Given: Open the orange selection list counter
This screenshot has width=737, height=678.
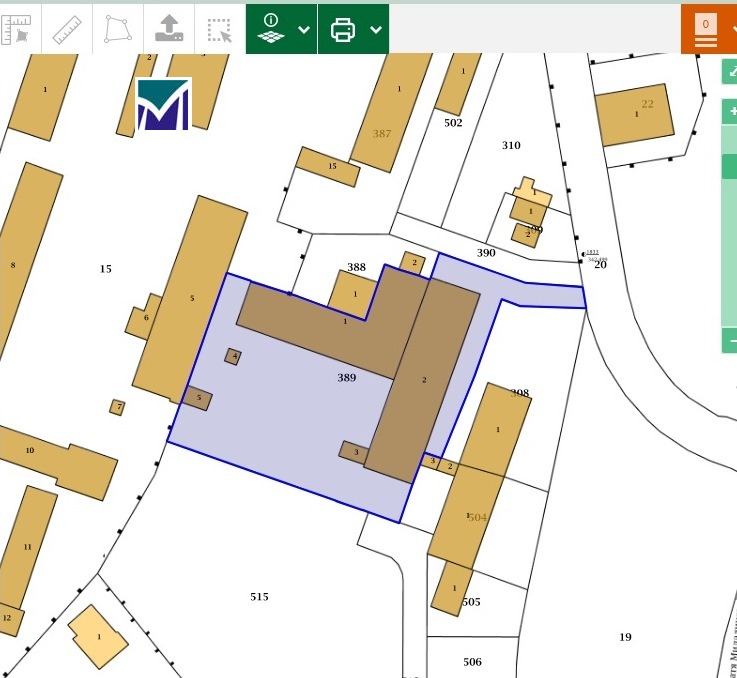Looking at the screenshot, I should point(706,29).
